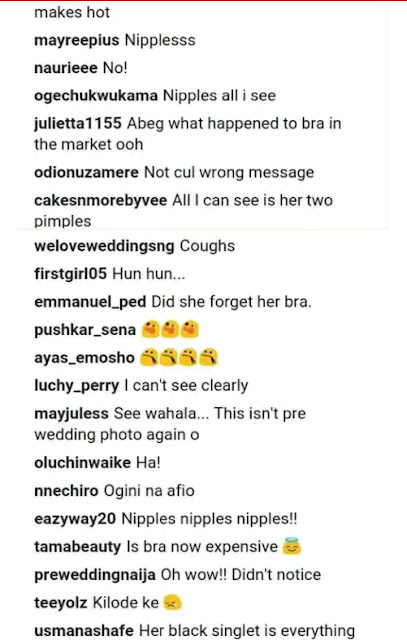Select julietta1155 username
The image size is (407, 640).
coord(78,123)
